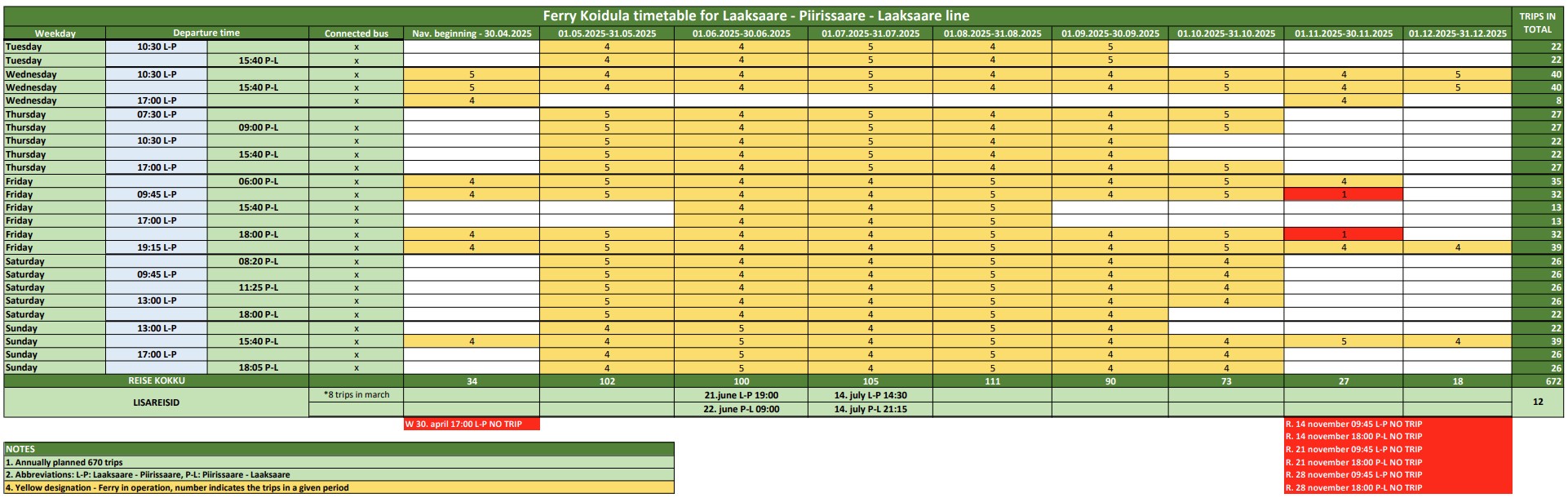The image size is (1568, 498).
Task: Select the TRIPS IN TOTAL column header
Action: (1537, 23)
